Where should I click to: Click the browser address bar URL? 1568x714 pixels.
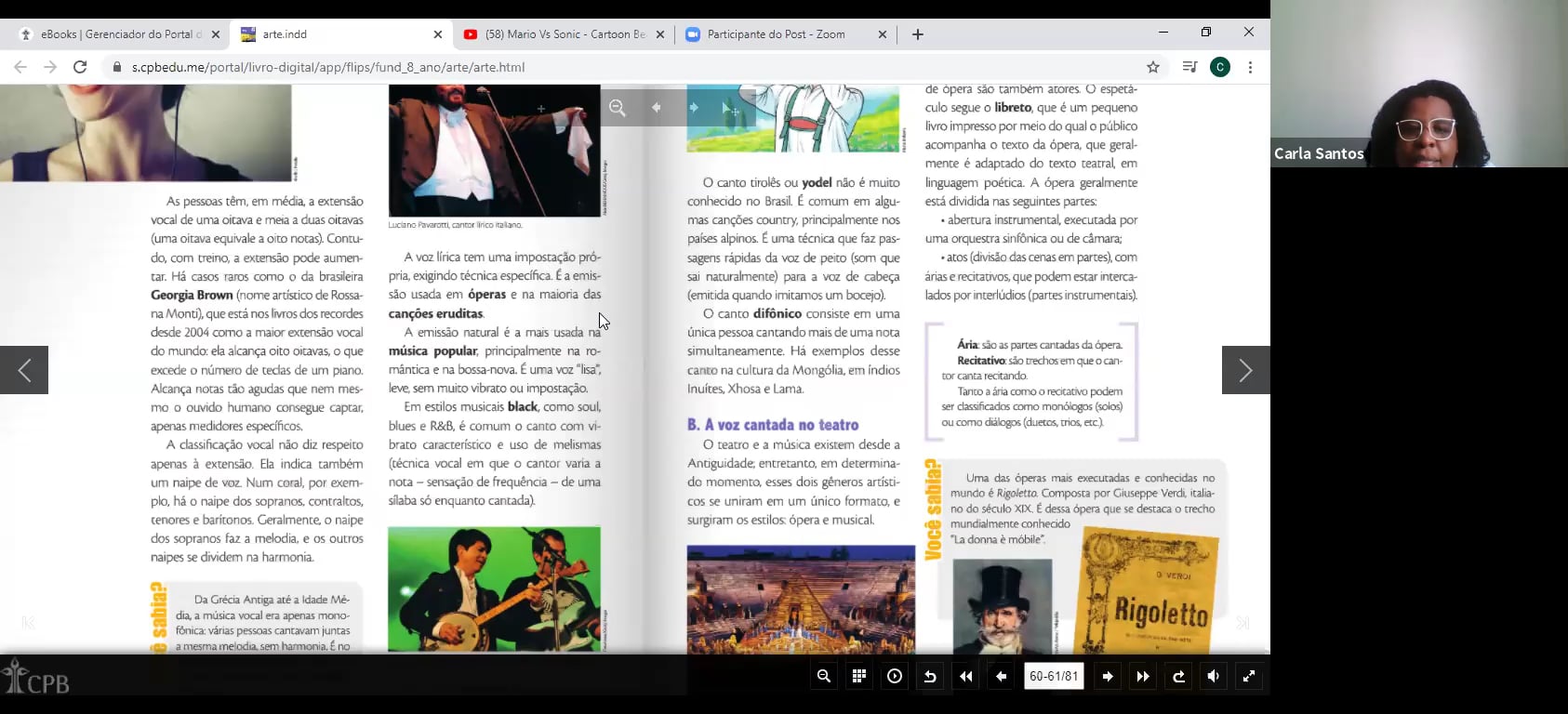tap(328, 67)
